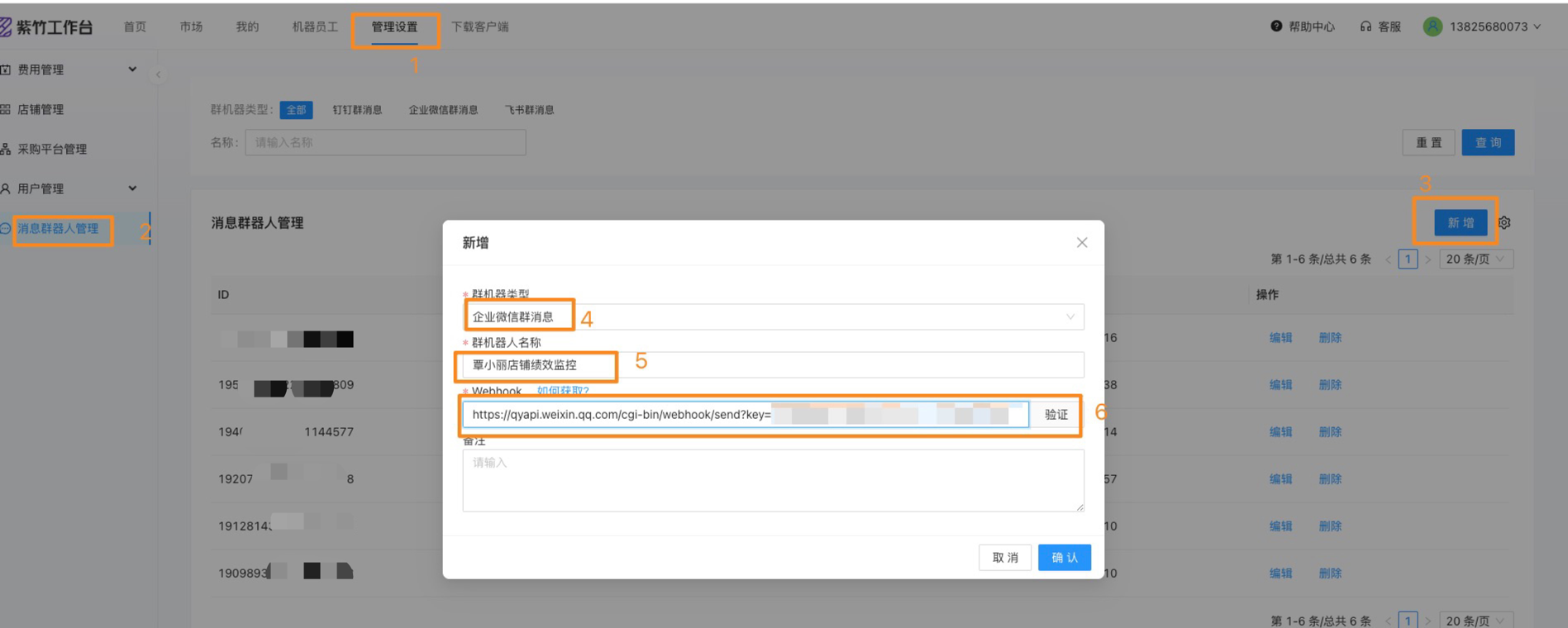The image size is (1568, 628).
Task: Open the 20 条/页 page size dropdown
Action: pyautogui.click(x=1475, y=259)
